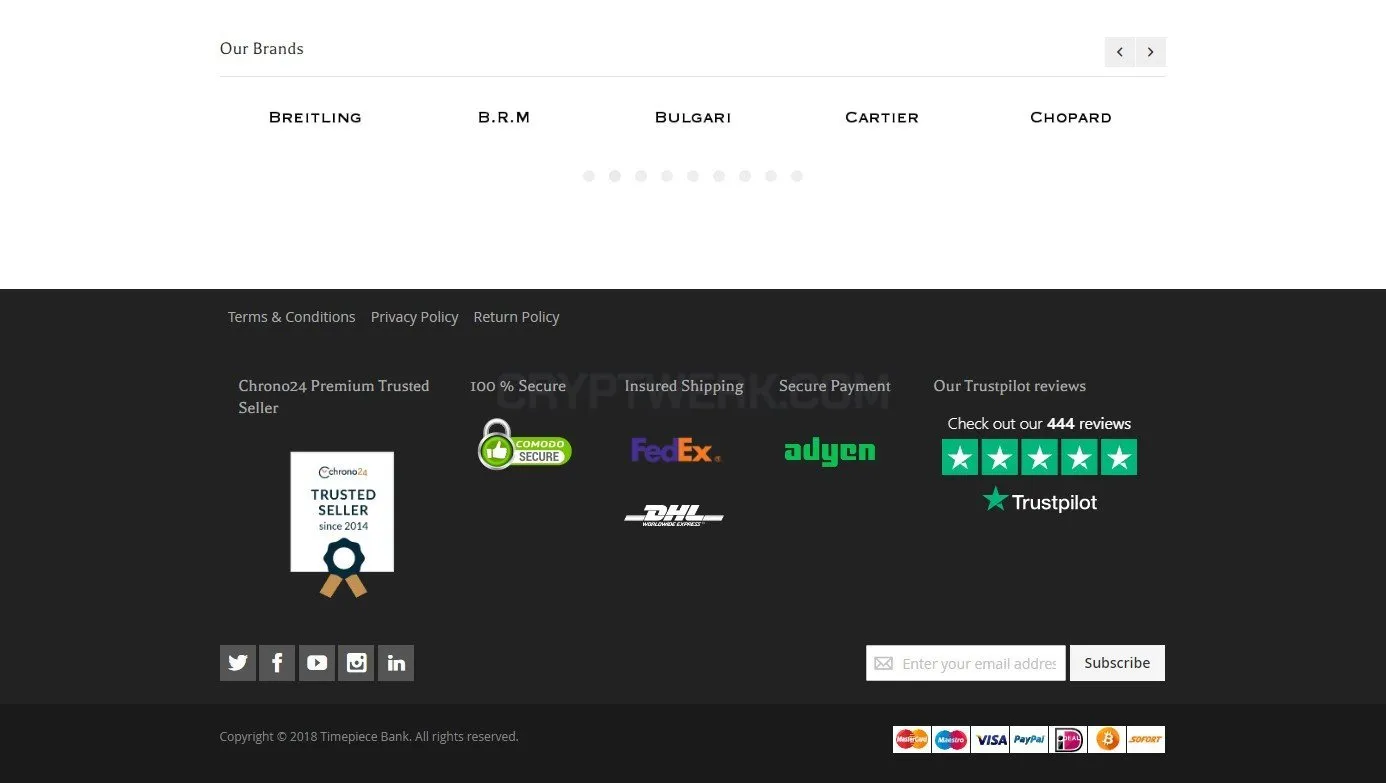Click the Visa payment icon

point(990,739)
